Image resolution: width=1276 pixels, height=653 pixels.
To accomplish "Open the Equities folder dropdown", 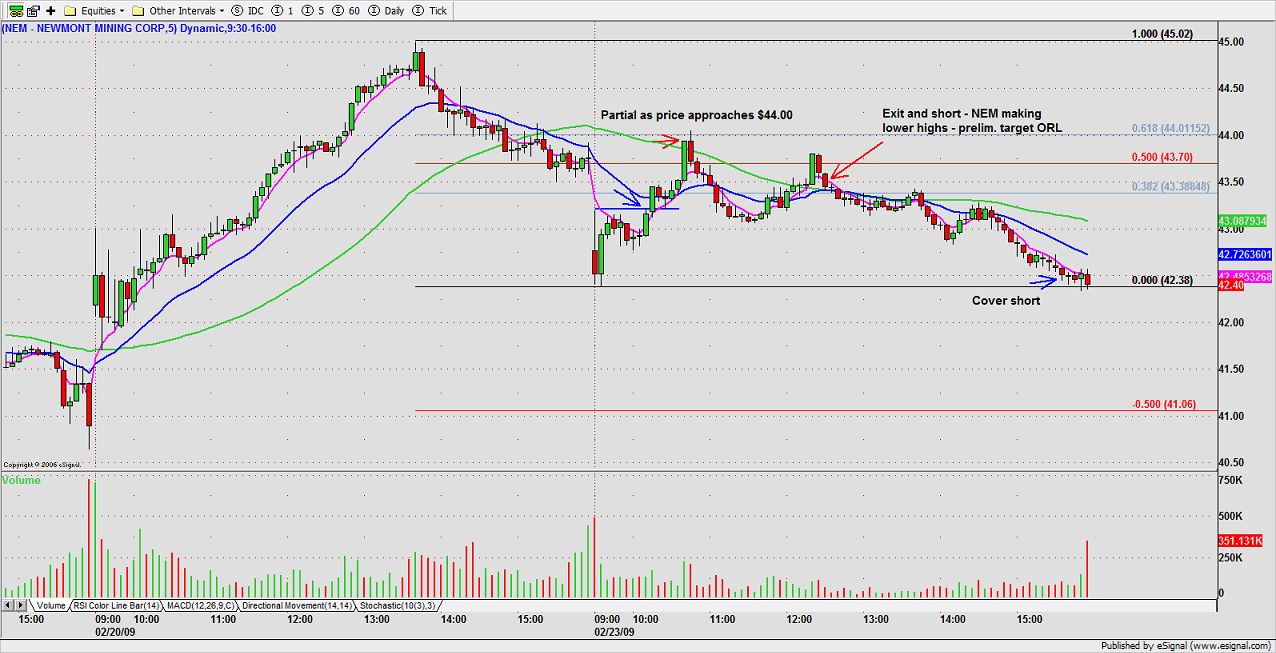I will pos(94,10).
